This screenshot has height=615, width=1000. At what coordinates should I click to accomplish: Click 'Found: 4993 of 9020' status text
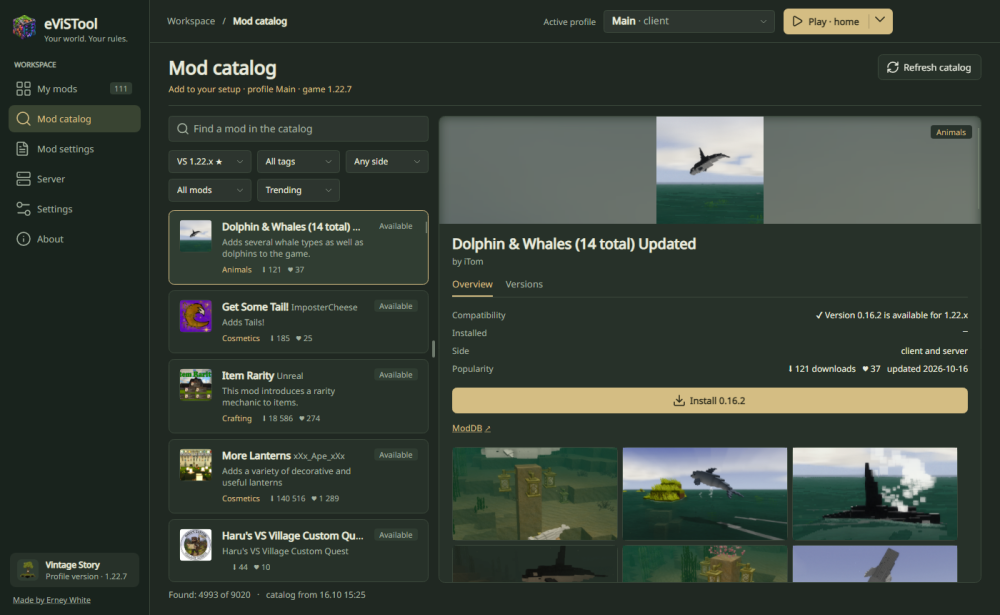click(x=209, y=595)
